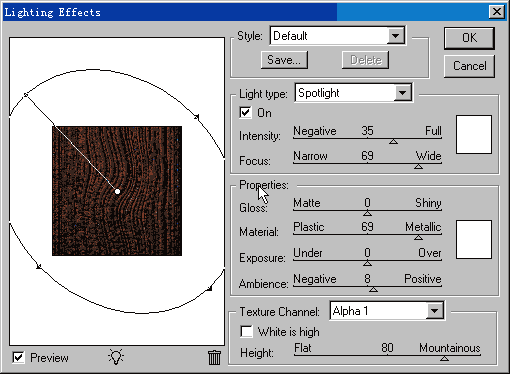Click the Intensity slider triangle handle

[x=393, y=142]
